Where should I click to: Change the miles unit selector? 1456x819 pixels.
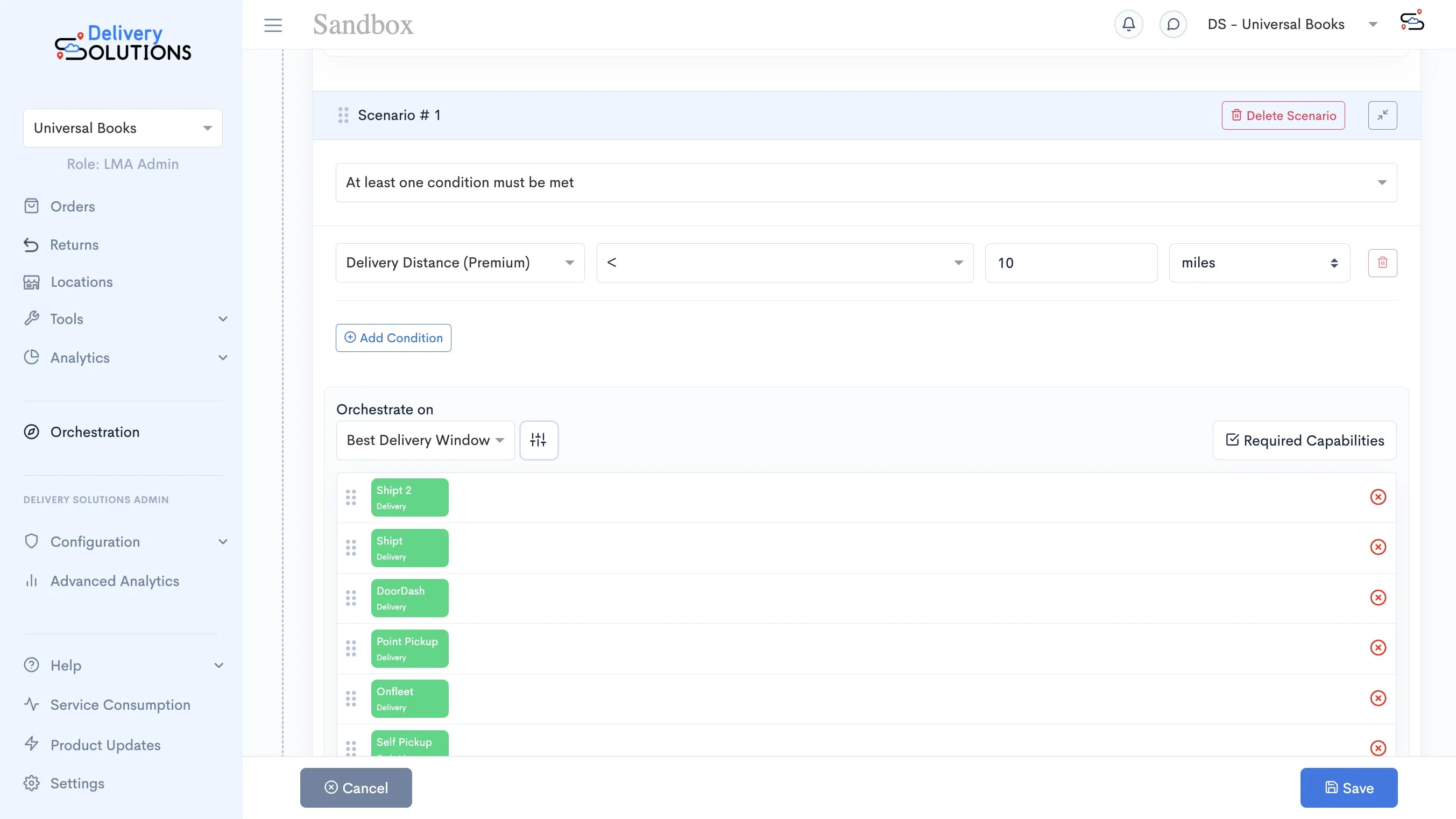1259,263
